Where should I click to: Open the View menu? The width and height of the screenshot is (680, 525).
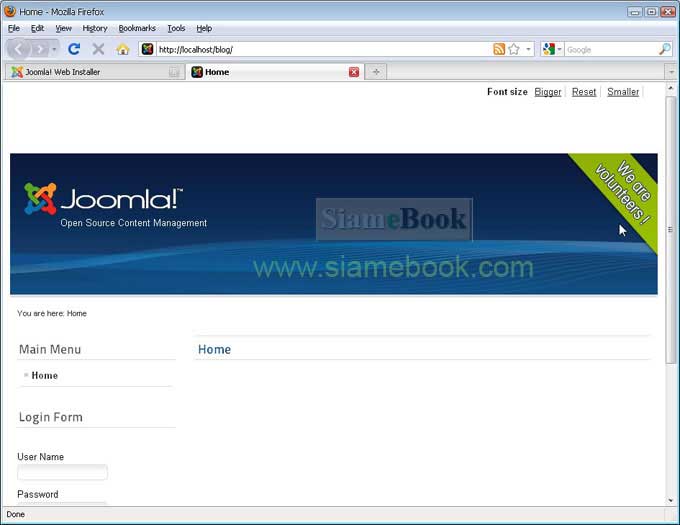(x=63, y=28)
